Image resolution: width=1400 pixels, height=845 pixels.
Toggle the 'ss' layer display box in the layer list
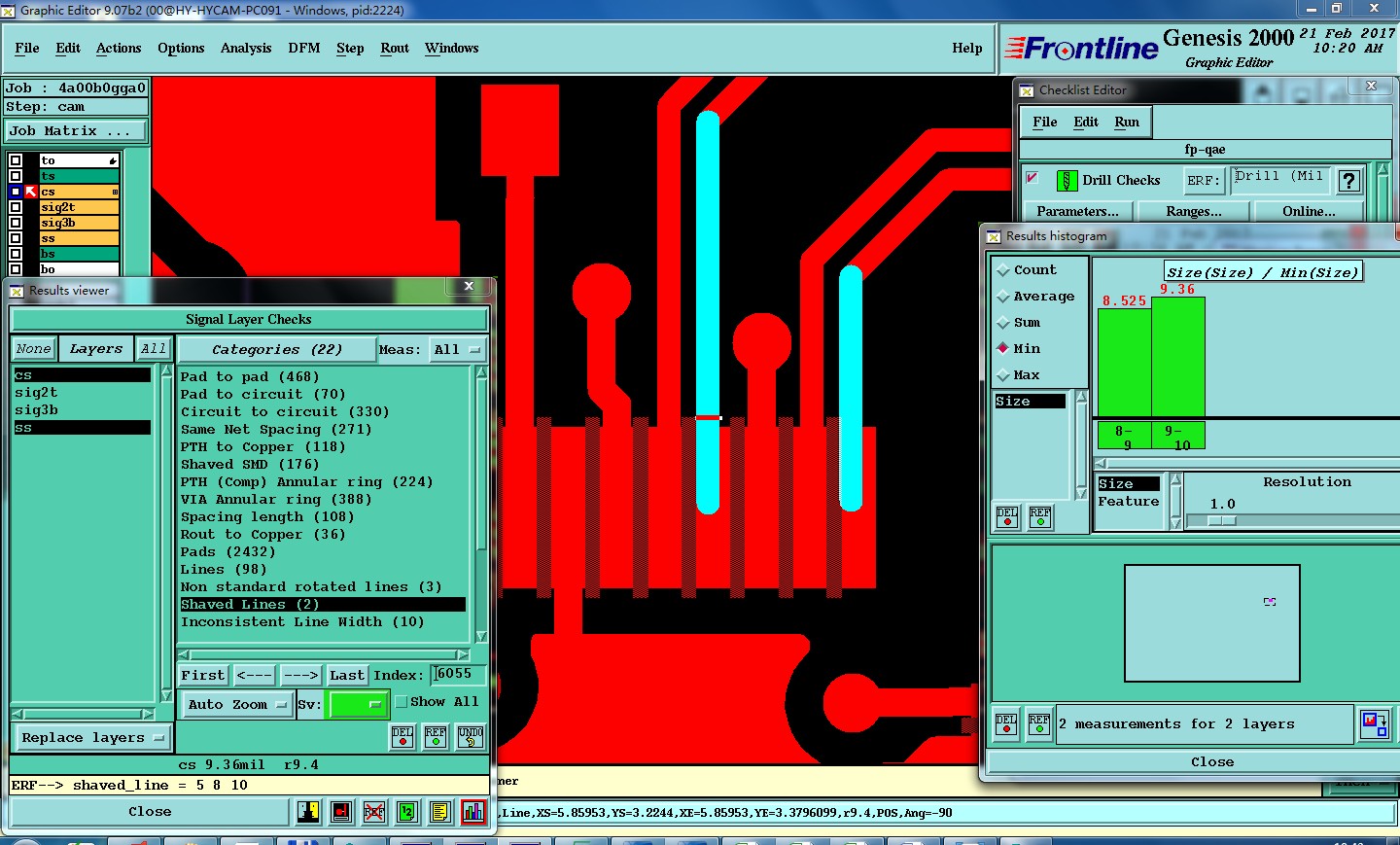pos(15,238)
